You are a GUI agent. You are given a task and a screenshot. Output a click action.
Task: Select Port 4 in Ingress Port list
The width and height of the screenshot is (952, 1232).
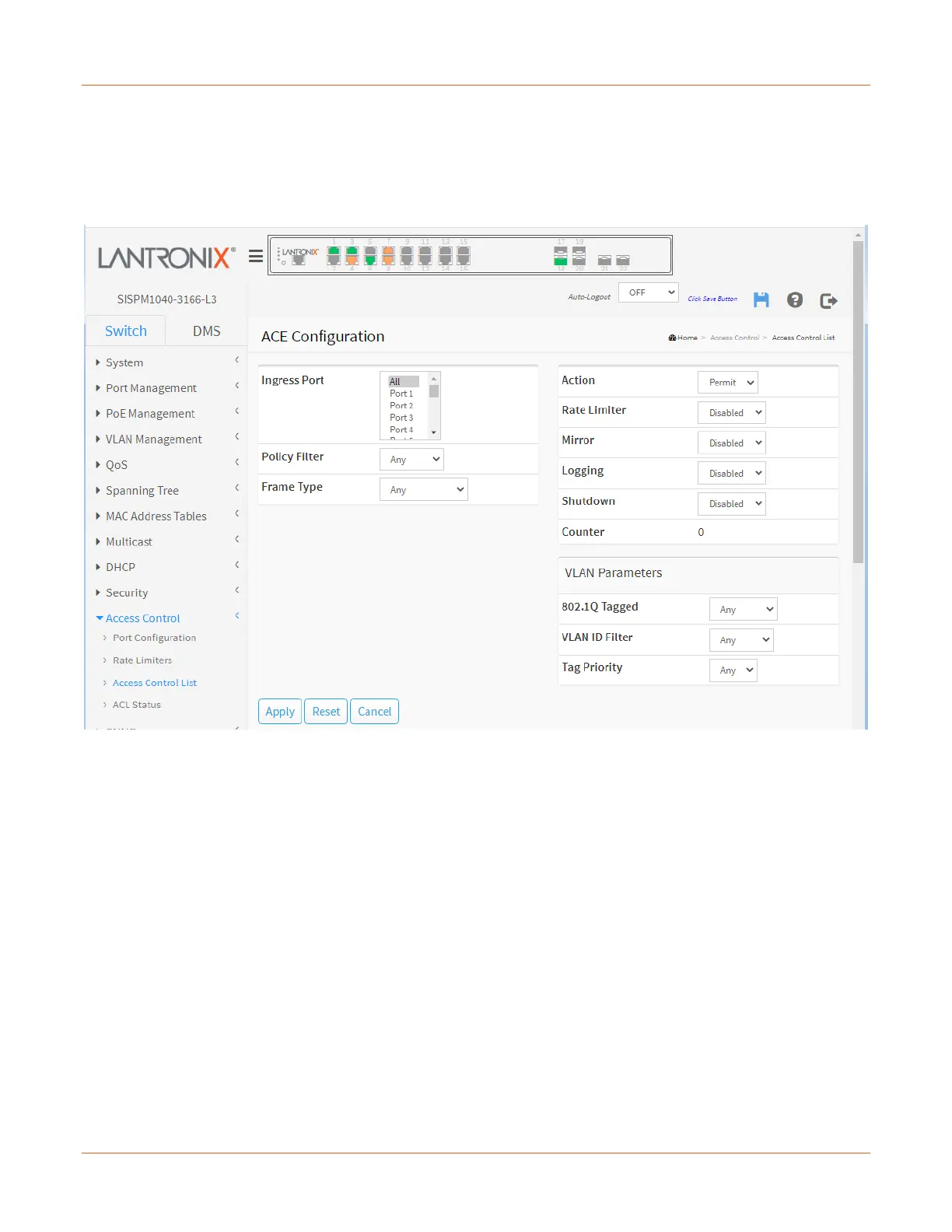pyautogui.click(x=404, y=430)
